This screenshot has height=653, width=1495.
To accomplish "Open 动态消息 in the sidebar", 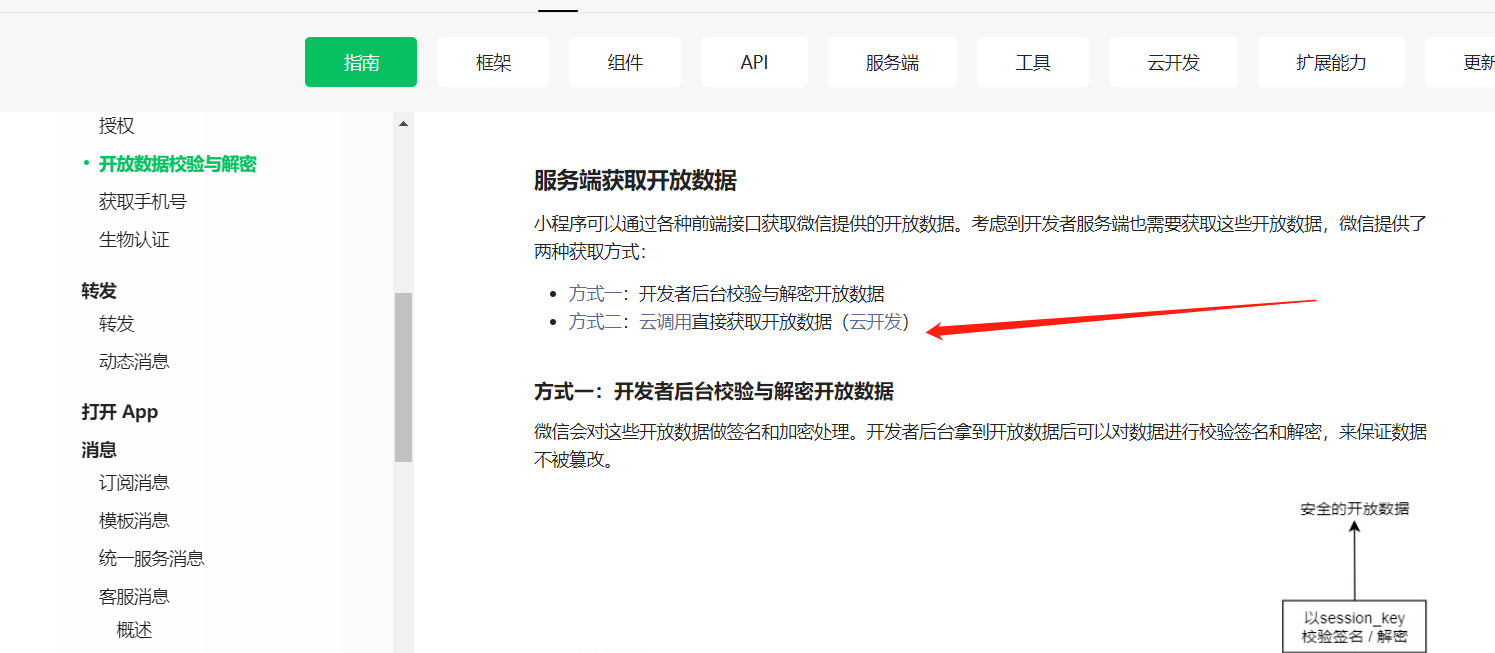I will pyautogui.click(x=134, y=362).
